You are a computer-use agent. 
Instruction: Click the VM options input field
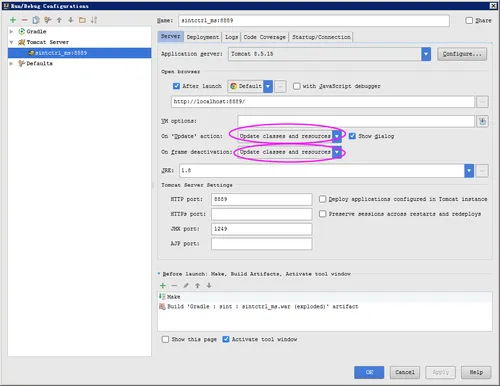[x=356, y=121]
